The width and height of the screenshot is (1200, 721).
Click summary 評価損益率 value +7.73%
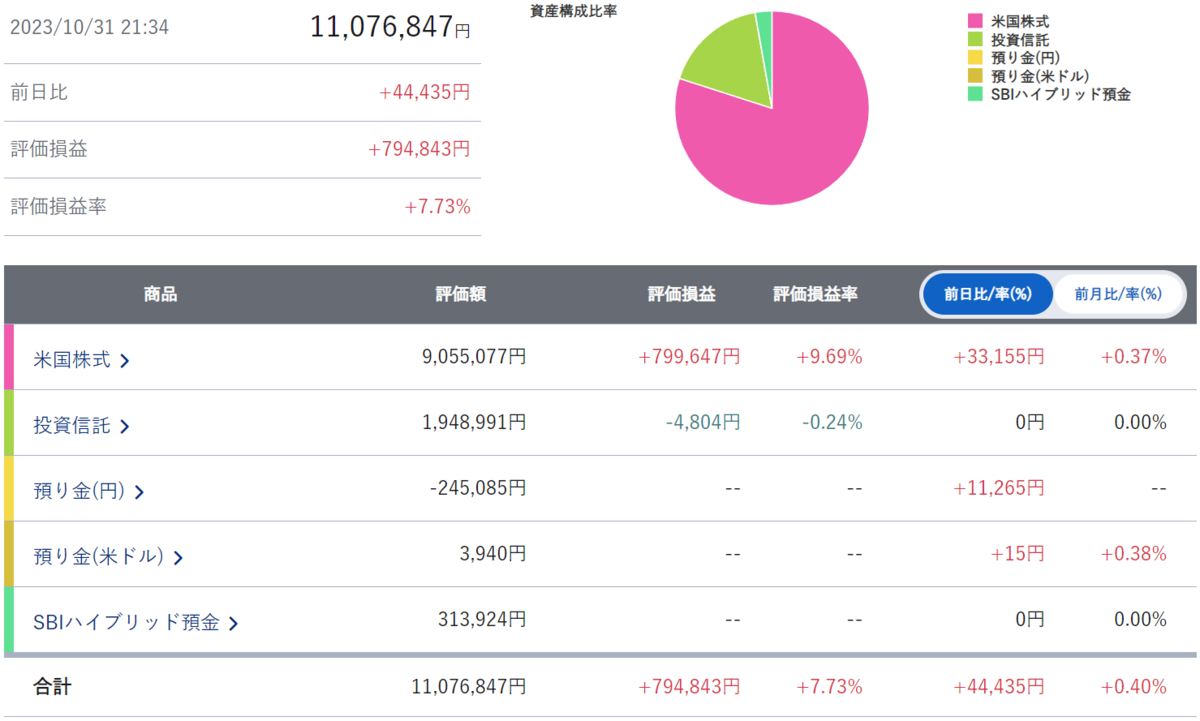click(437, 207)
